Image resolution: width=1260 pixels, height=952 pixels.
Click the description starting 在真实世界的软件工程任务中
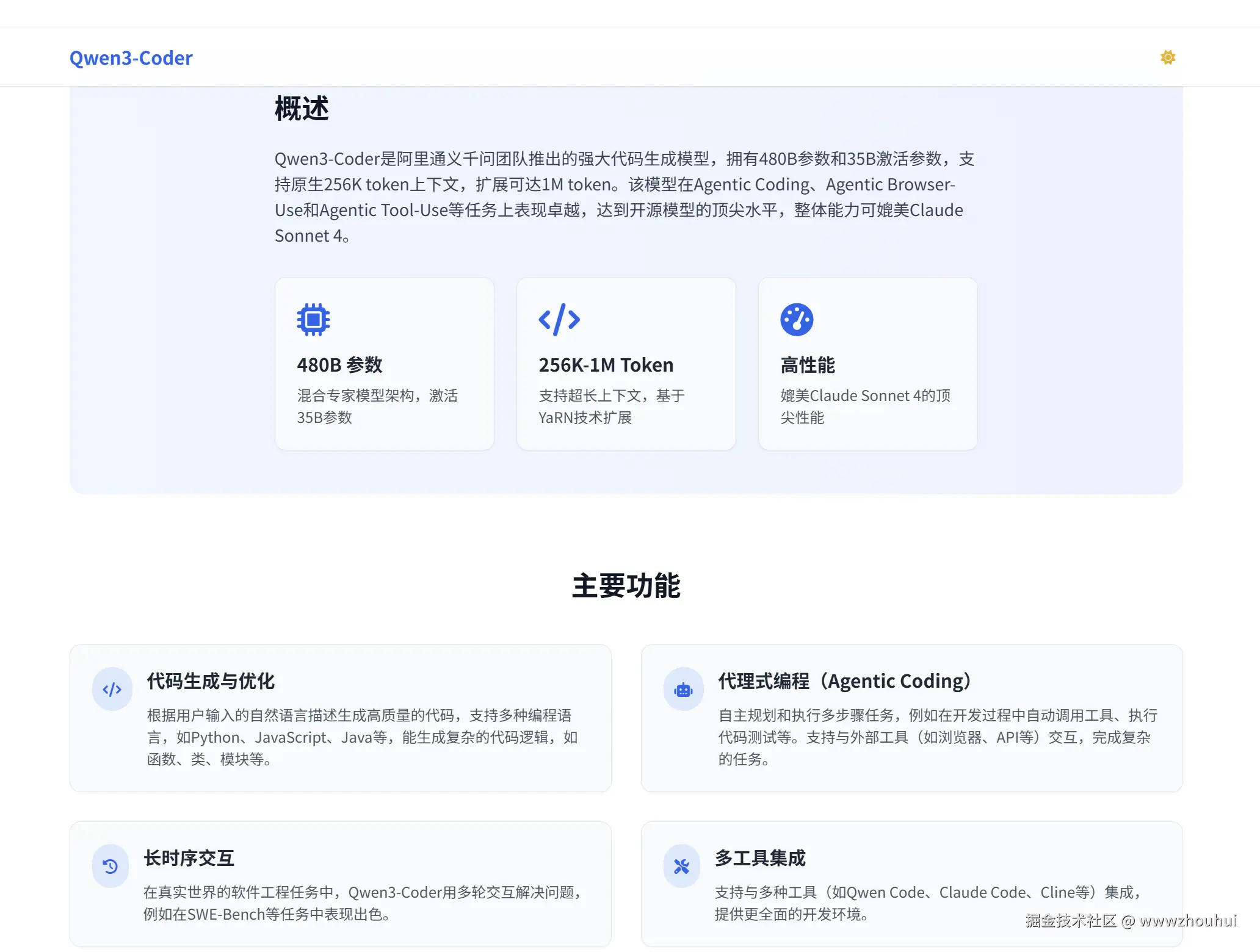(362, 903)
